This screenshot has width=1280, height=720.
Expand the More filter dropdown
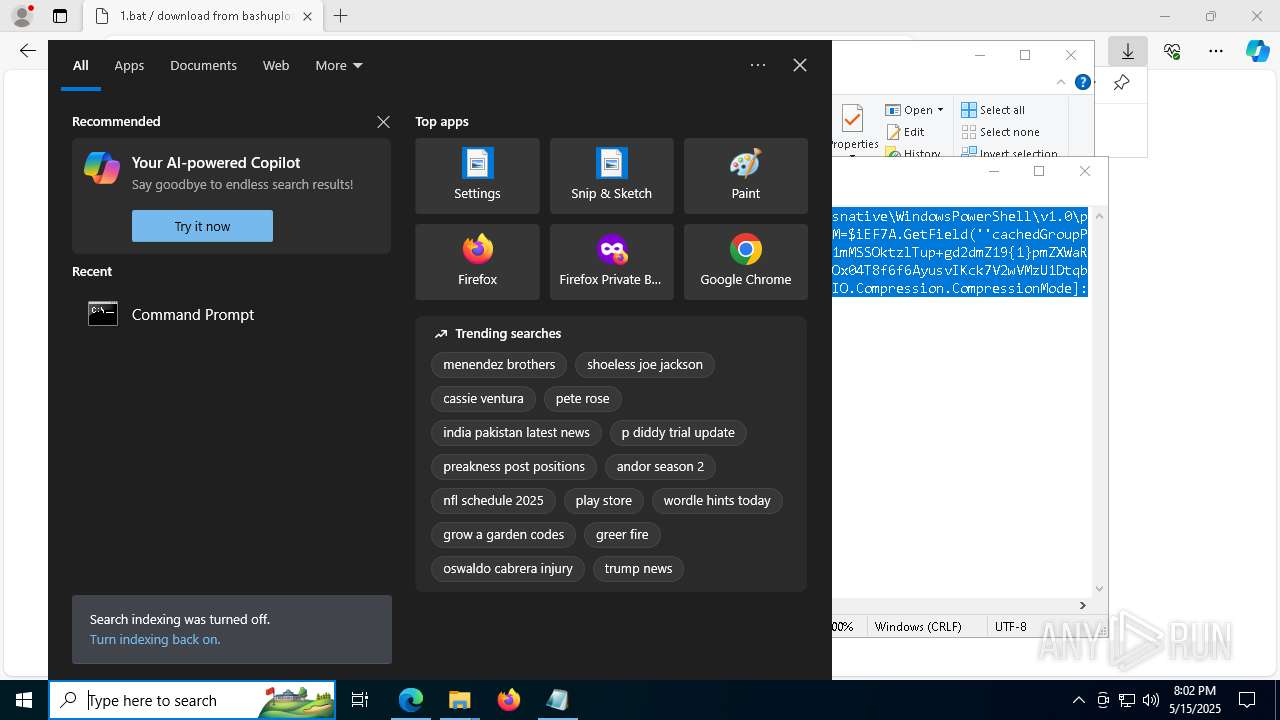(x=339, y=65)
